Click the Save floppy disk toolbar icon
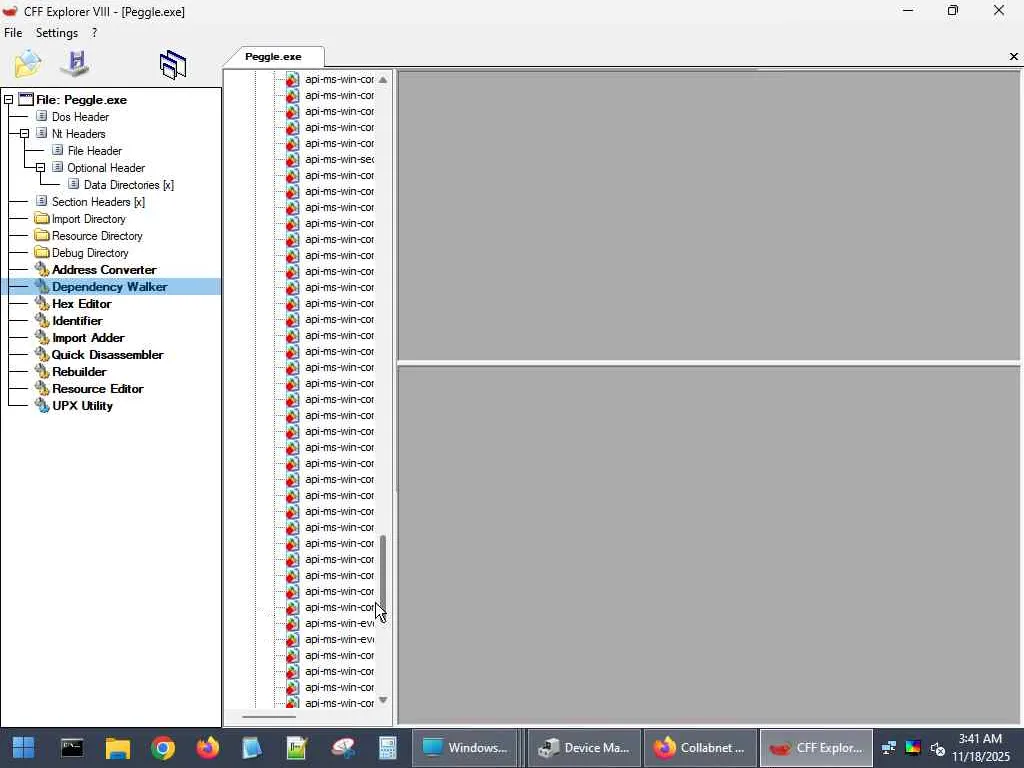Image resolution: width=1024 pixels, height=768 pixels. (76, 63)
